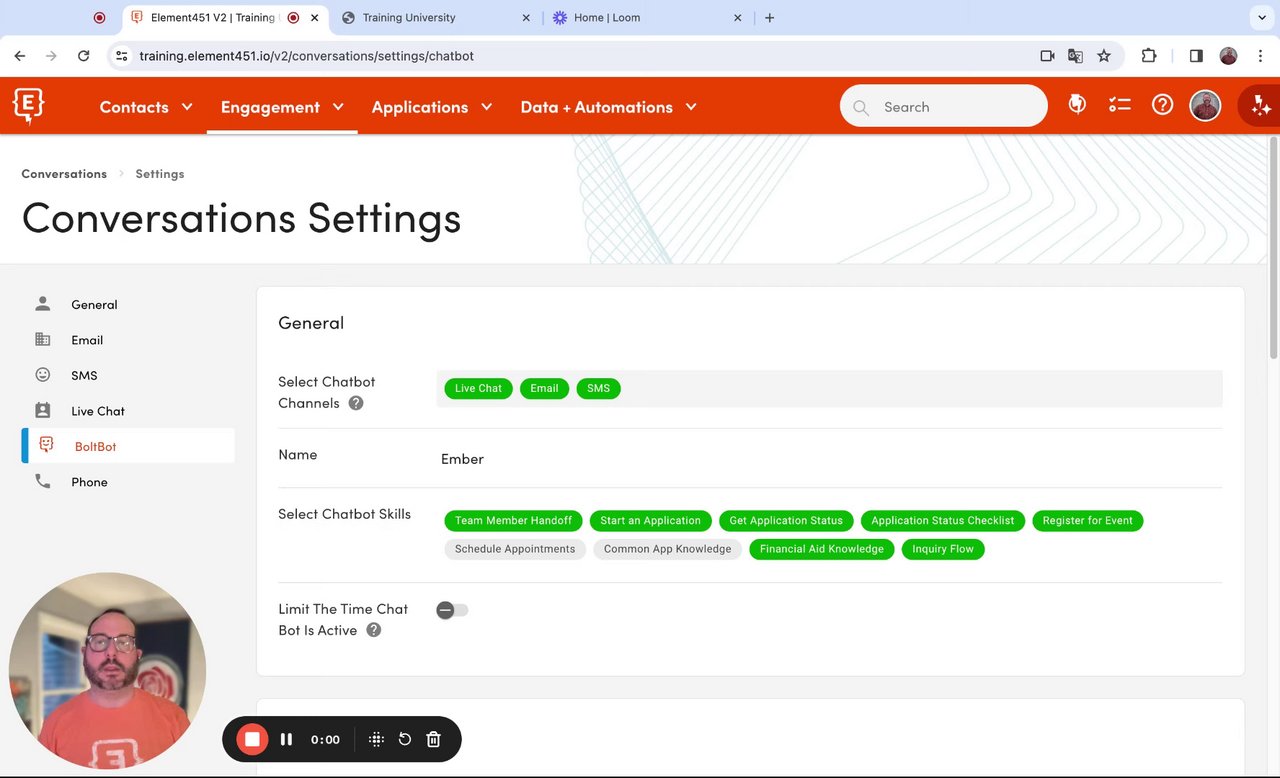
Task: Open the user profile avatar in header
Action: pyautogui.click(x=1205, y=106)
